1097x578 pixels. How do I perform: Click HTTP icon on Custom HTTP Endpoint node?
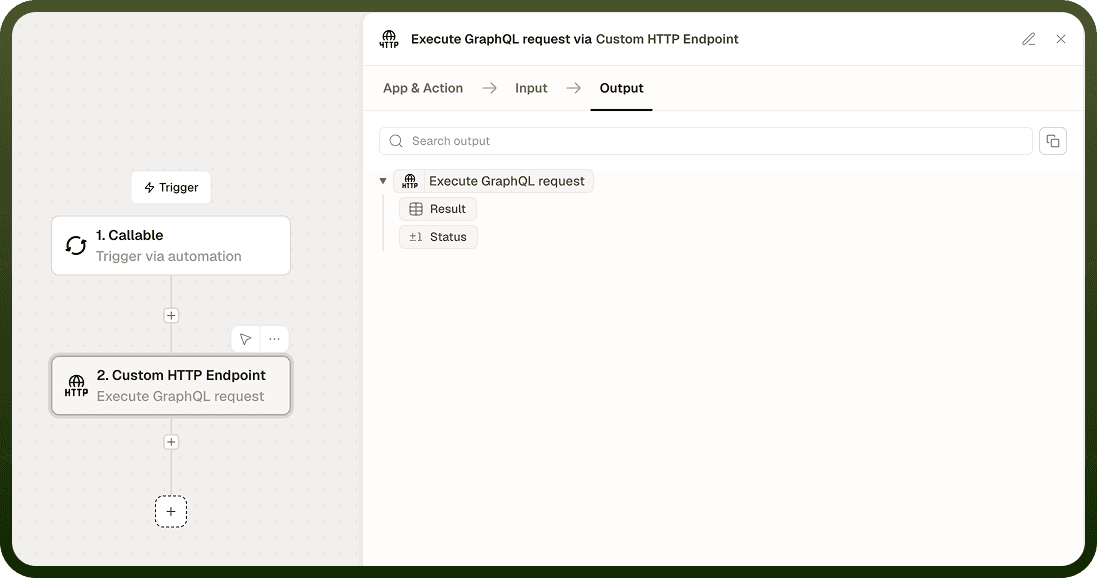[76, 386]
